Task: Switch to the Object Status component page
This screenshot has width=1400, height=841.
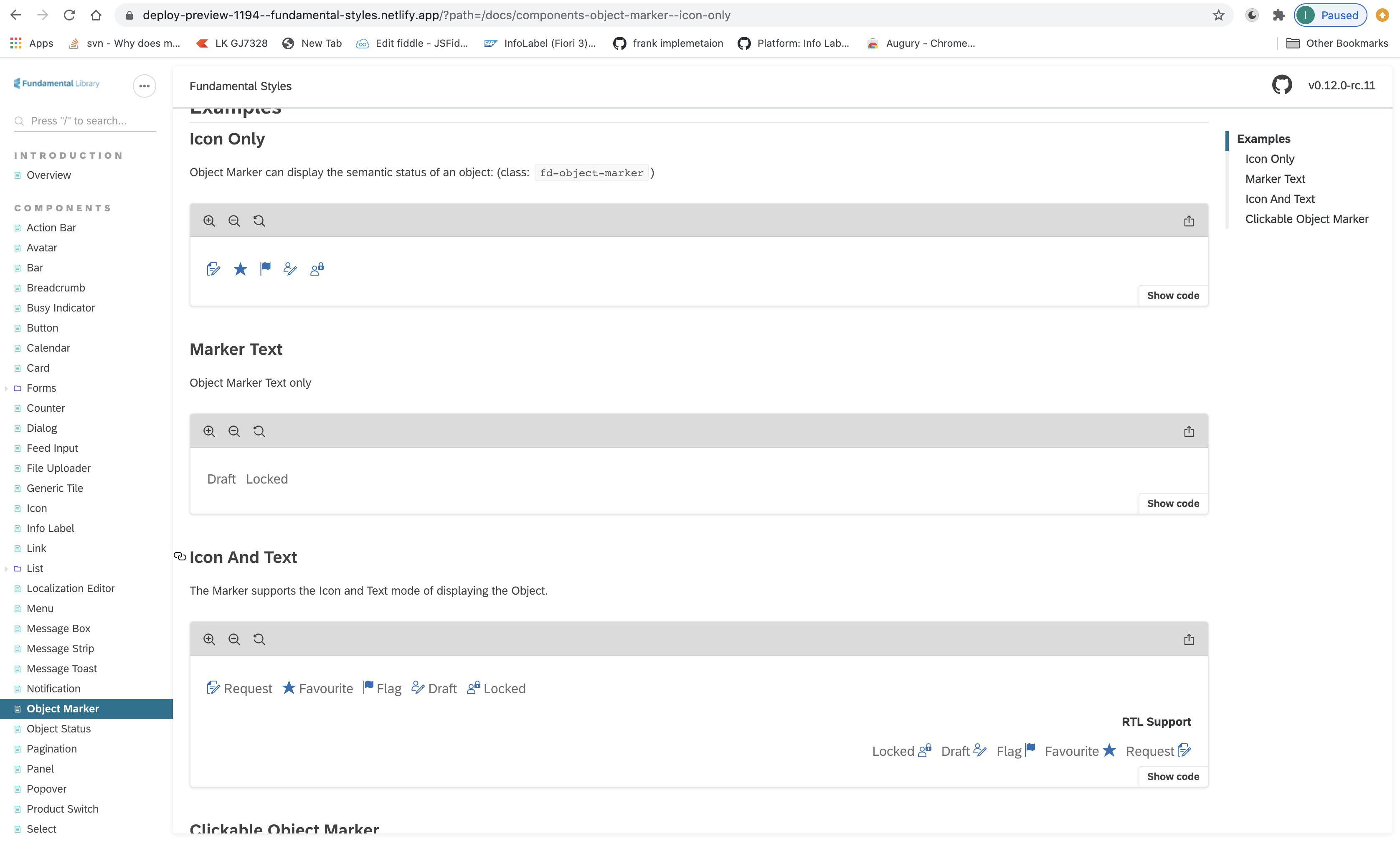Action: click(58, 729)
